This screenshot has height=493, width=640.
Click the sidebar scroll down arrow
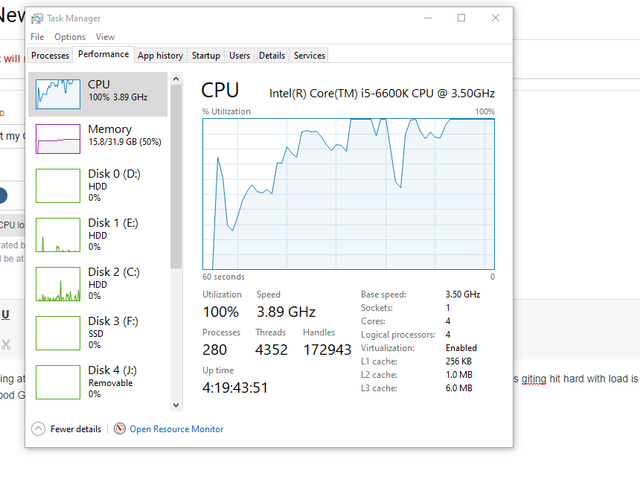point(176,405)
